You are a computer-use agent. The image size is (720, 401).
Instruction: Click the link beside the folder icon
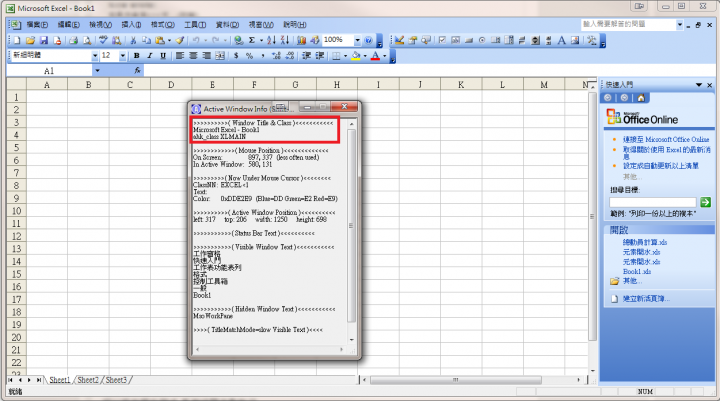[x=632, y=281]
